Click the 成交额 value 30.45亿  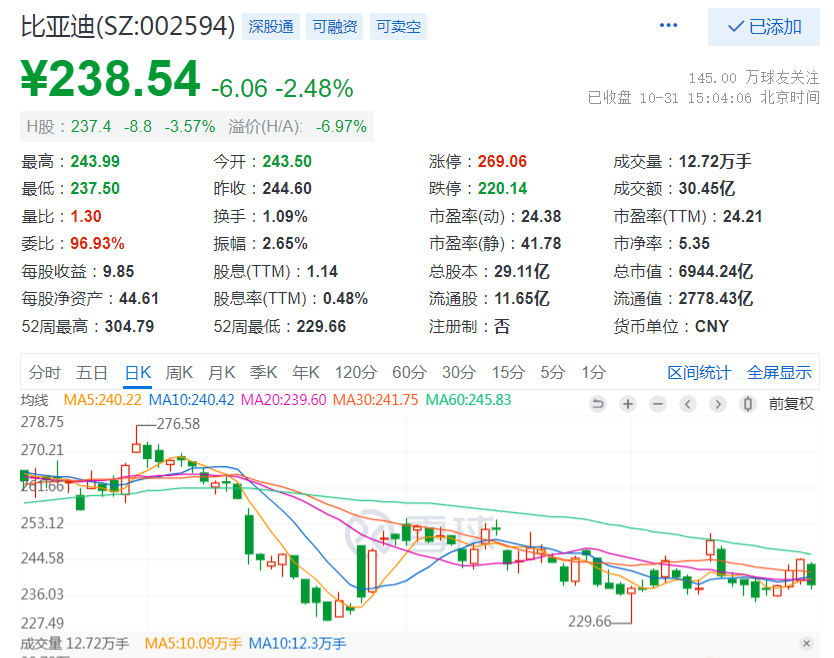click(x=706, y=188)
